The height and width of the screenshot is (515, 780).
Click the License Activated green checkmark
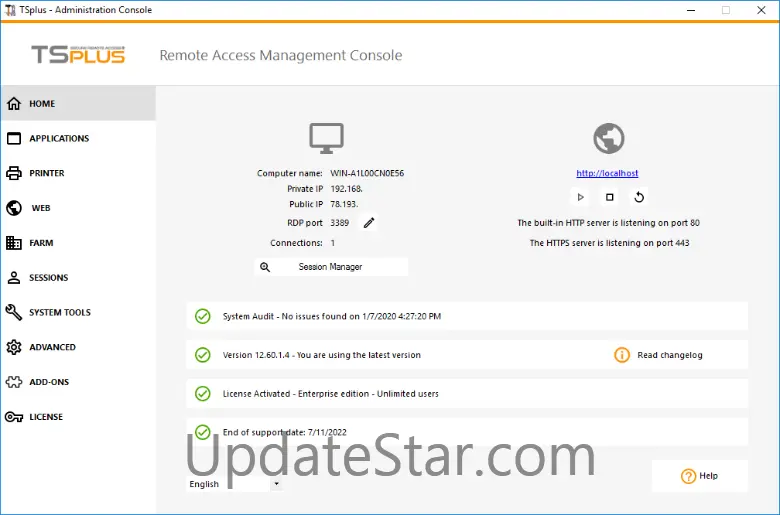point(202,394)
